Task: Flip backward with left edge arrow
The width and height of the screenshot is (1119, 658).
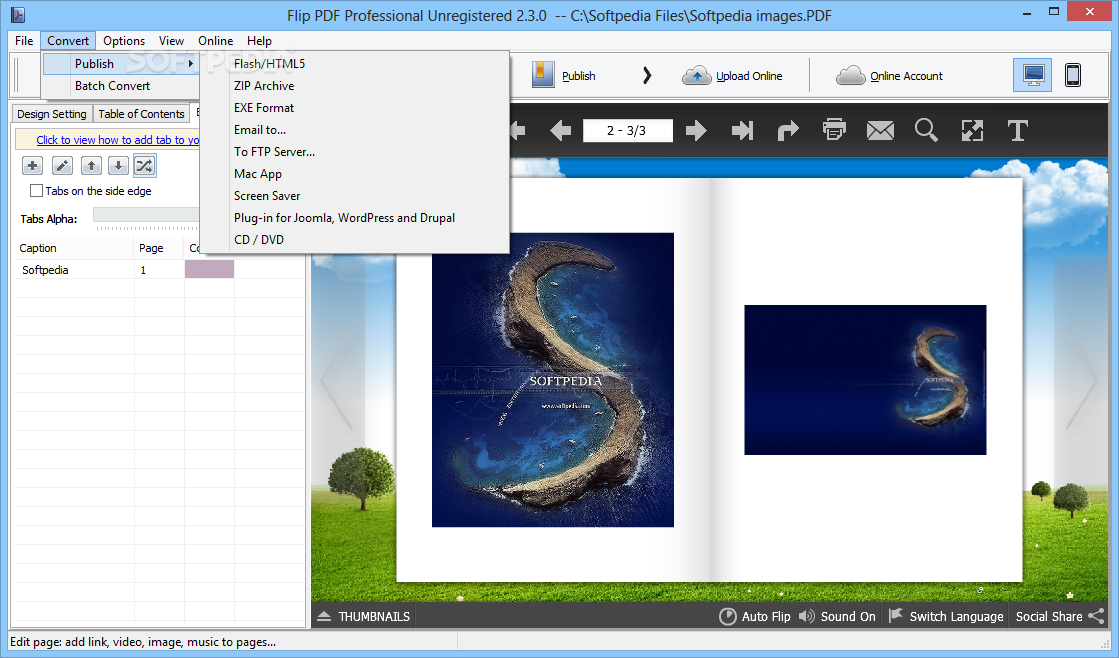Action: click(337, 380)
